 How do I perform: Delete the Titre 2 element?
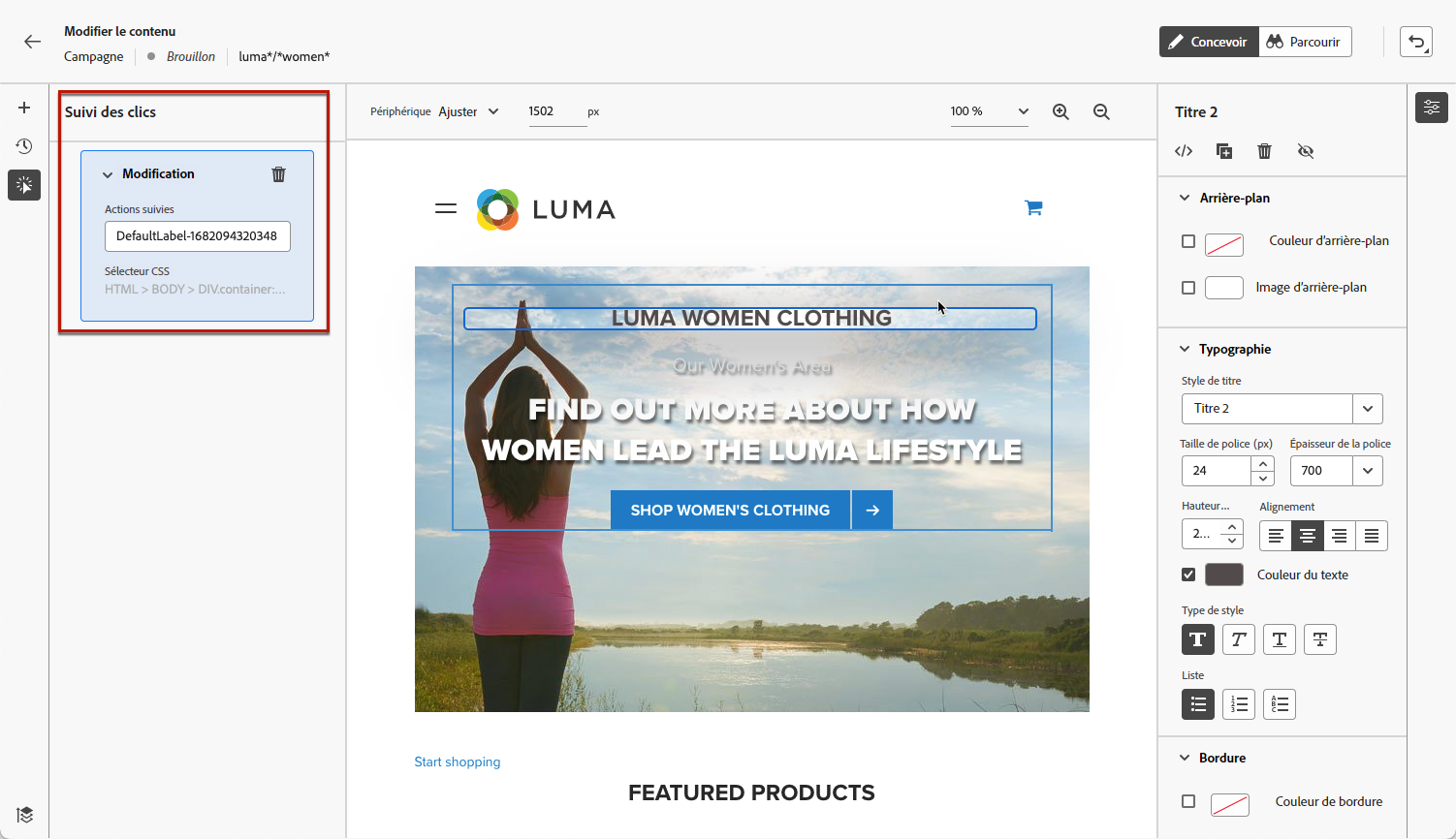tap(1264, 151)
